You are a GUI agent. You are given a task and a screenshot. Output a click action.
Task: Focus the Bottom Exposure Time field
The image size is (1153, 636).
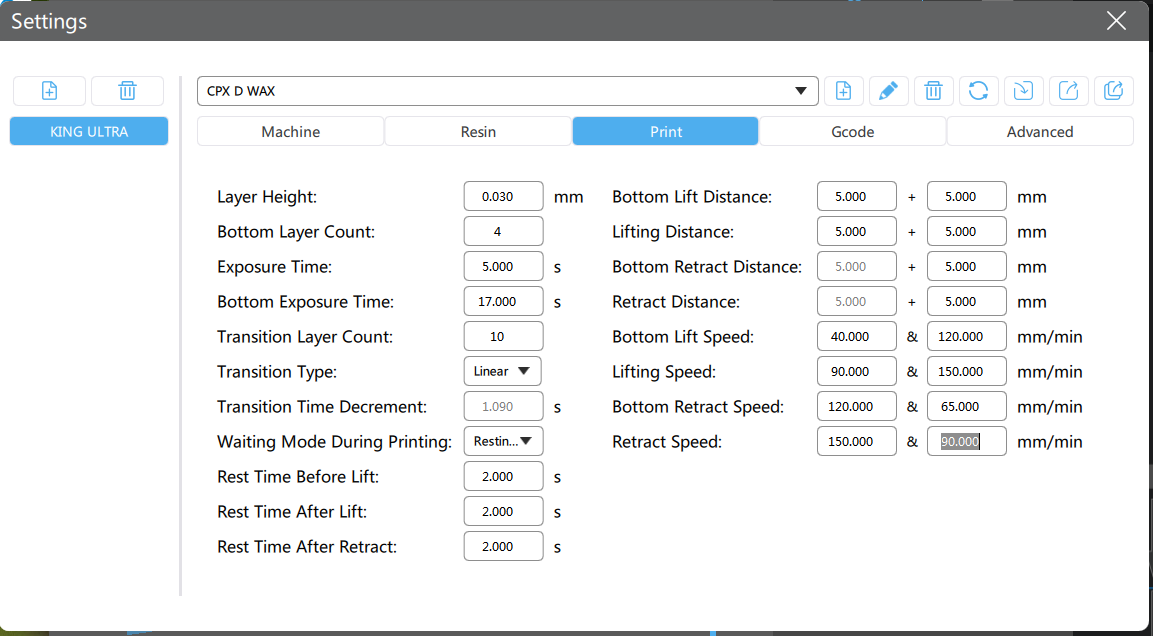pos(503,301)
